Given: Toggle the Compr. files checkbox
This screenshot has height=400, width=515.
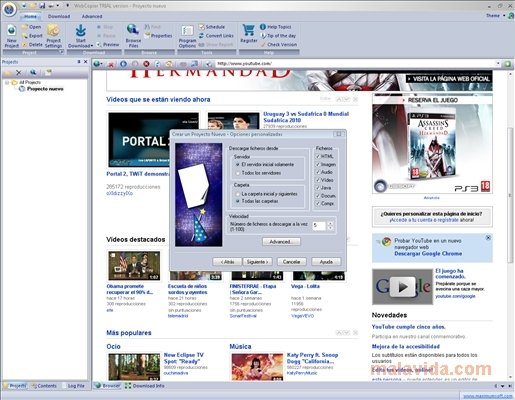Looking at the screenshot, I should pos(318,203).
